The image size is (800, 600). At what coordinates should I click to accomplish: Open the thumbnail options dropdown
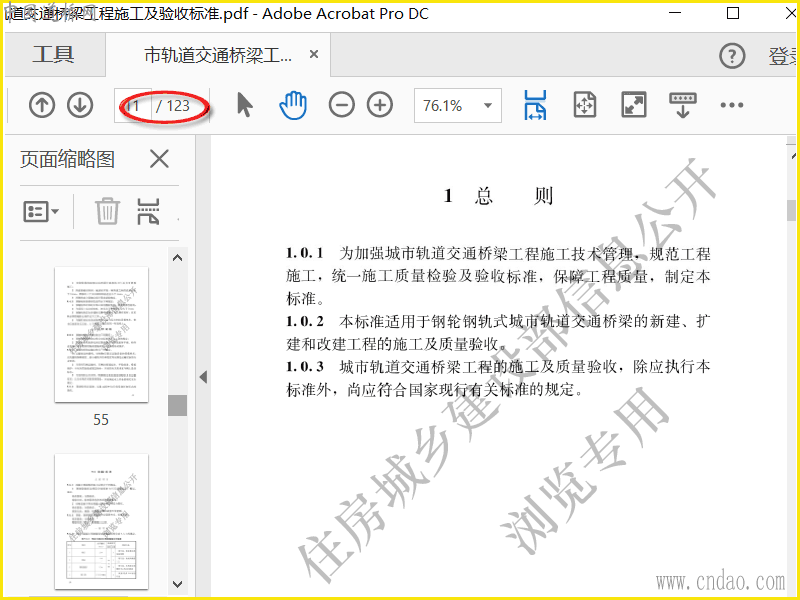click(x=41, y=211)
